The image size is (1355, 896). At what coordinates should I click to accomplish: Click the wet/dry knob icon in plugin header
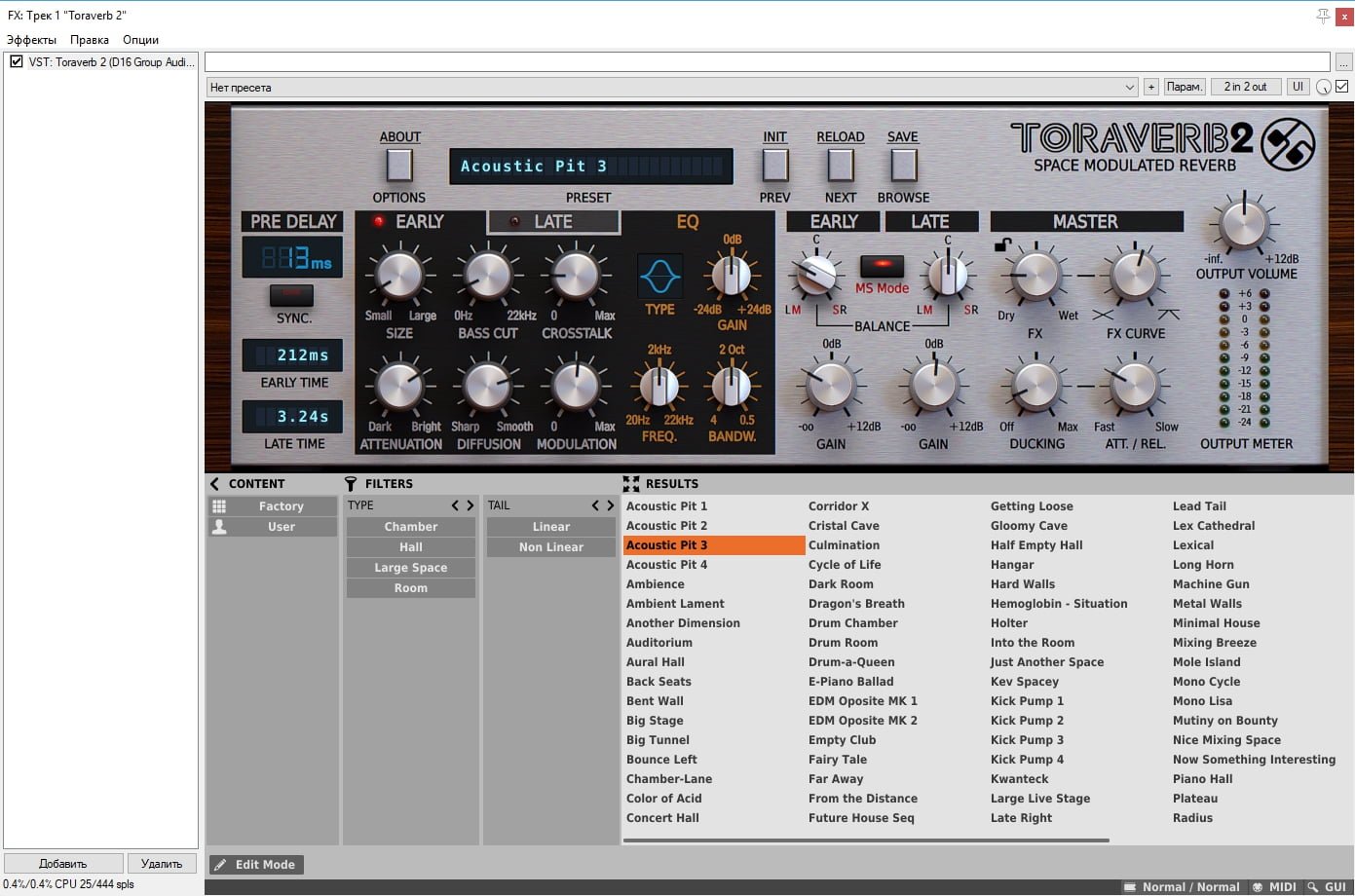pos(1323,87)
